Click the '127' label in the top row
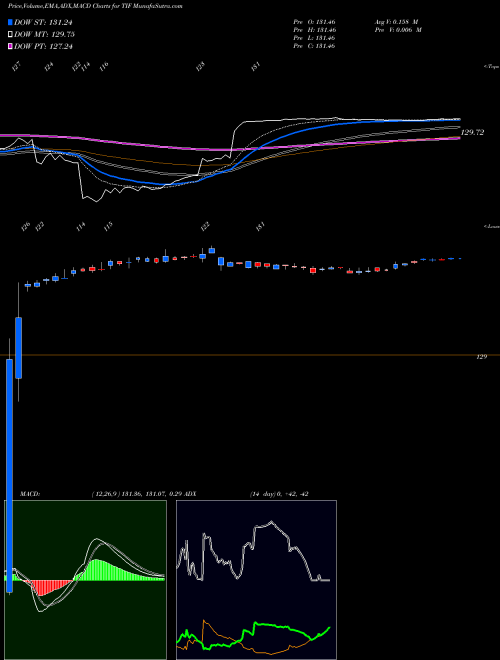The height and width of the screenshot is (660, 500). 16,67
